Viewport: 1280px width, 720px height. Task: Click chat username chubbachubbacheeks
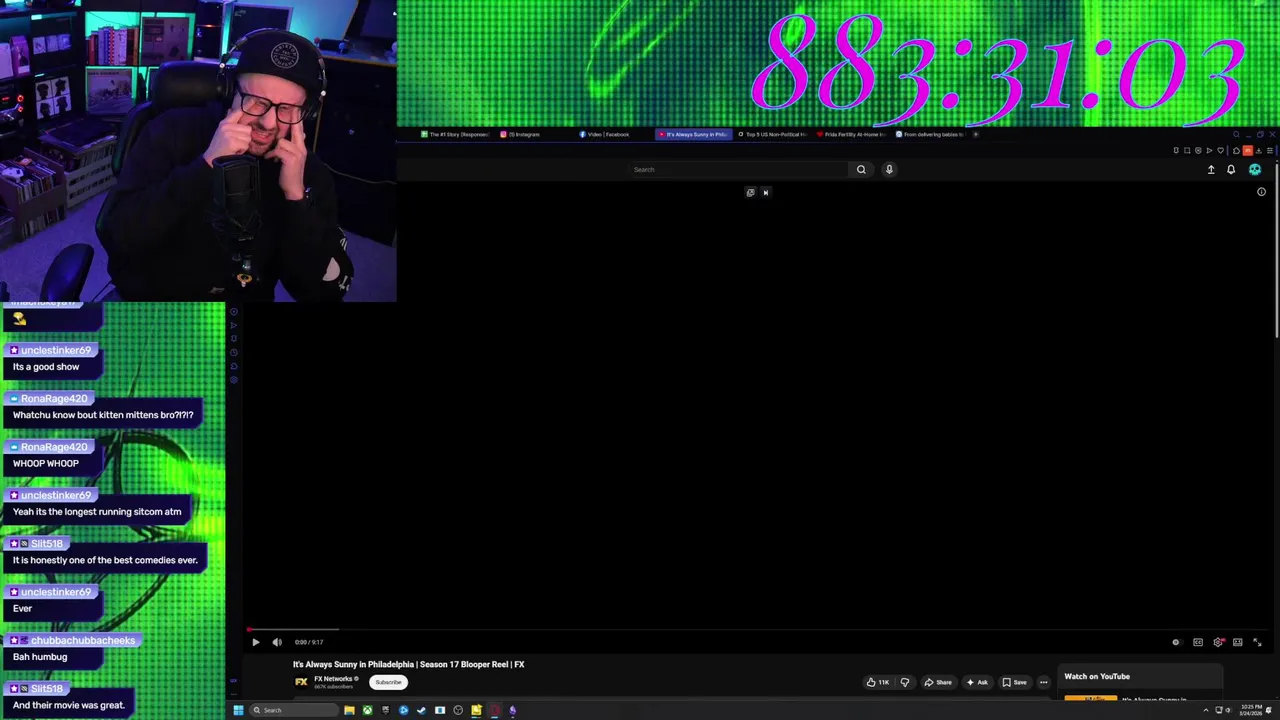[x=82, y=640]
